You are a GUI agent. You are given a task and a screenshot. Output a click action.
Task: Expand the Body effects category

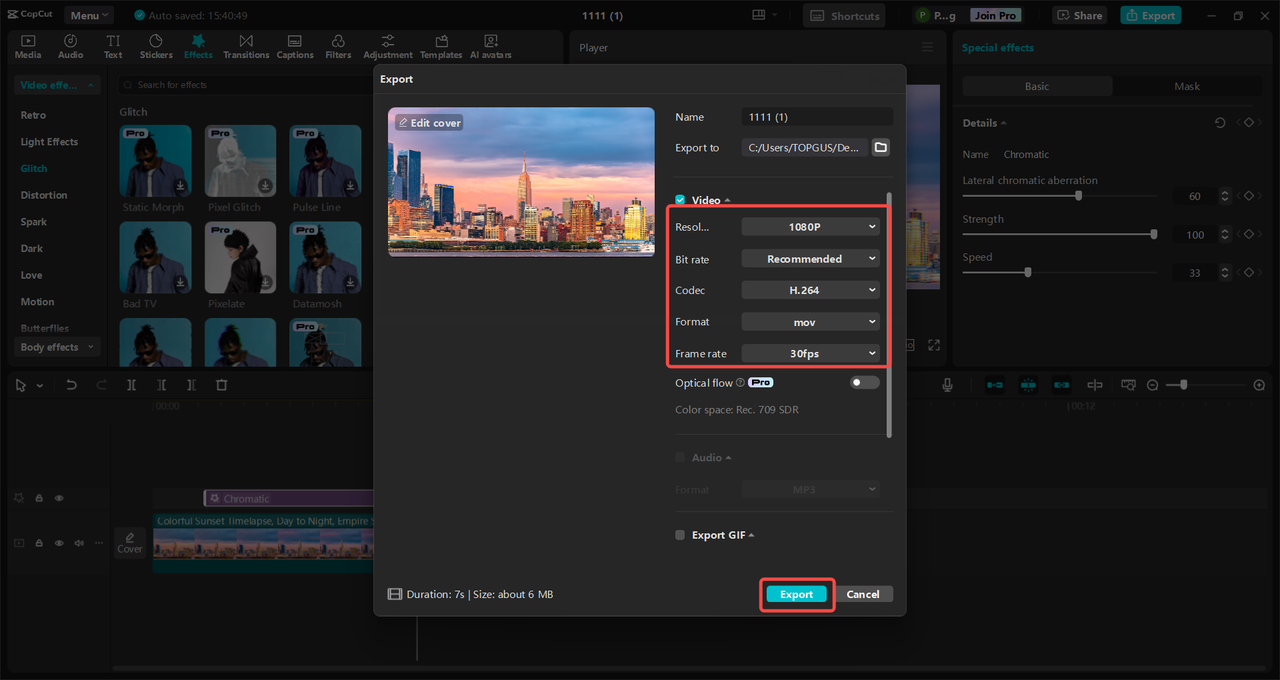[x=58, y=347]
